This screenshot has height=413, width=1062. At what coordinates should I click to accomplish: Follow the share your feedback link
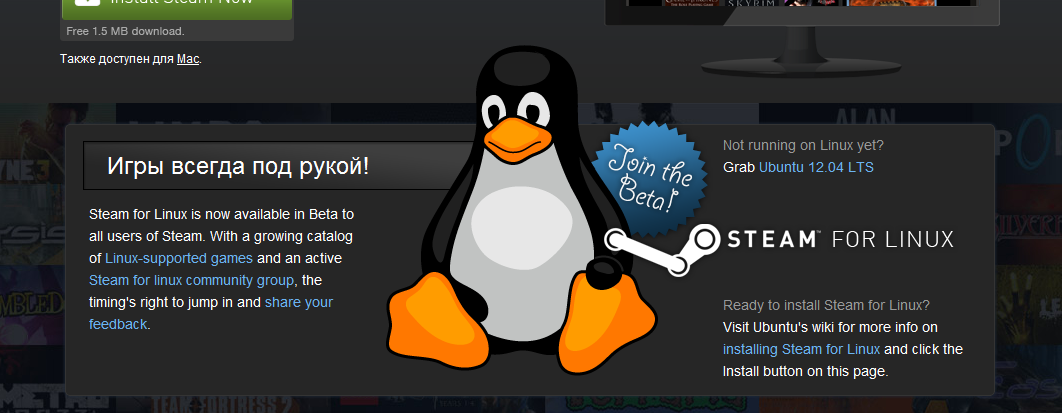(x=211, y=313)
